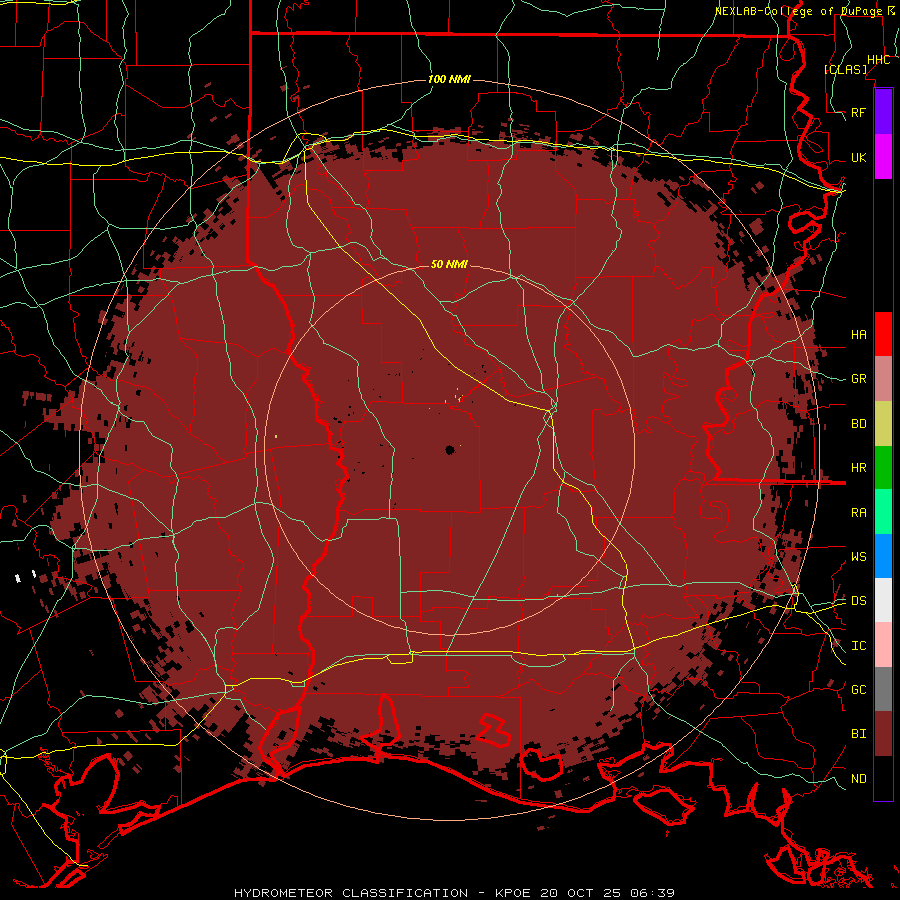
Task: Select the GC gray legend swatch
Action: pyautogui.click(x=883, y=689)
